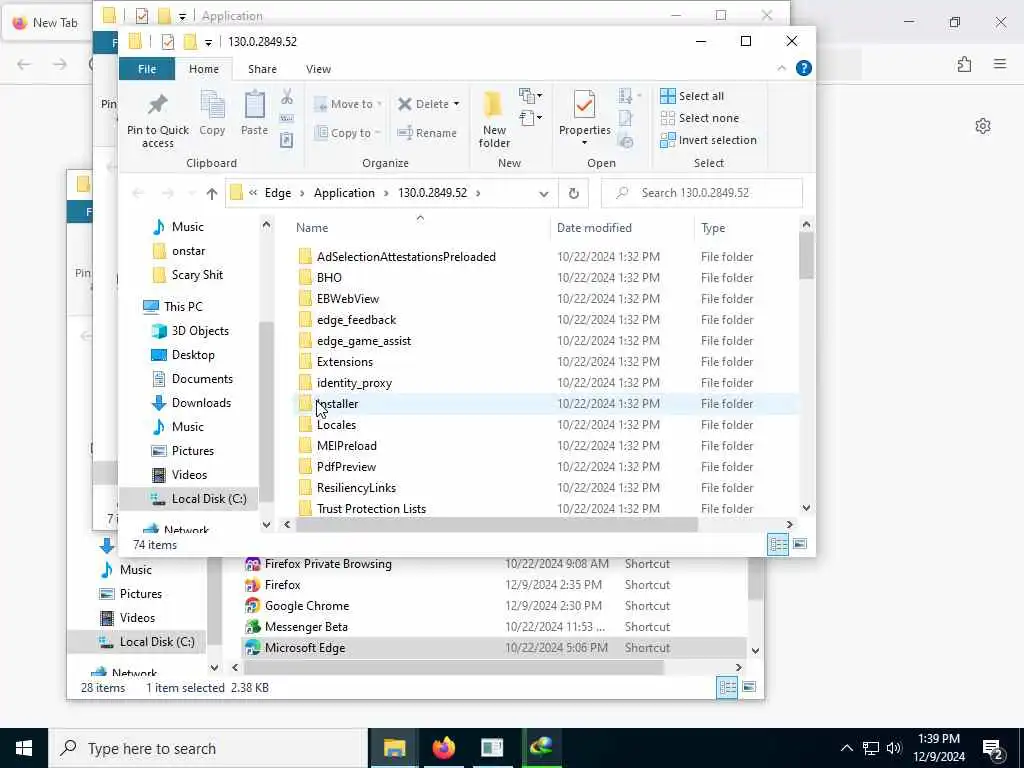
Task: Toggle quick access toolbar Properties checkmark
Action: pyautogui.click(x=168, y=42)
